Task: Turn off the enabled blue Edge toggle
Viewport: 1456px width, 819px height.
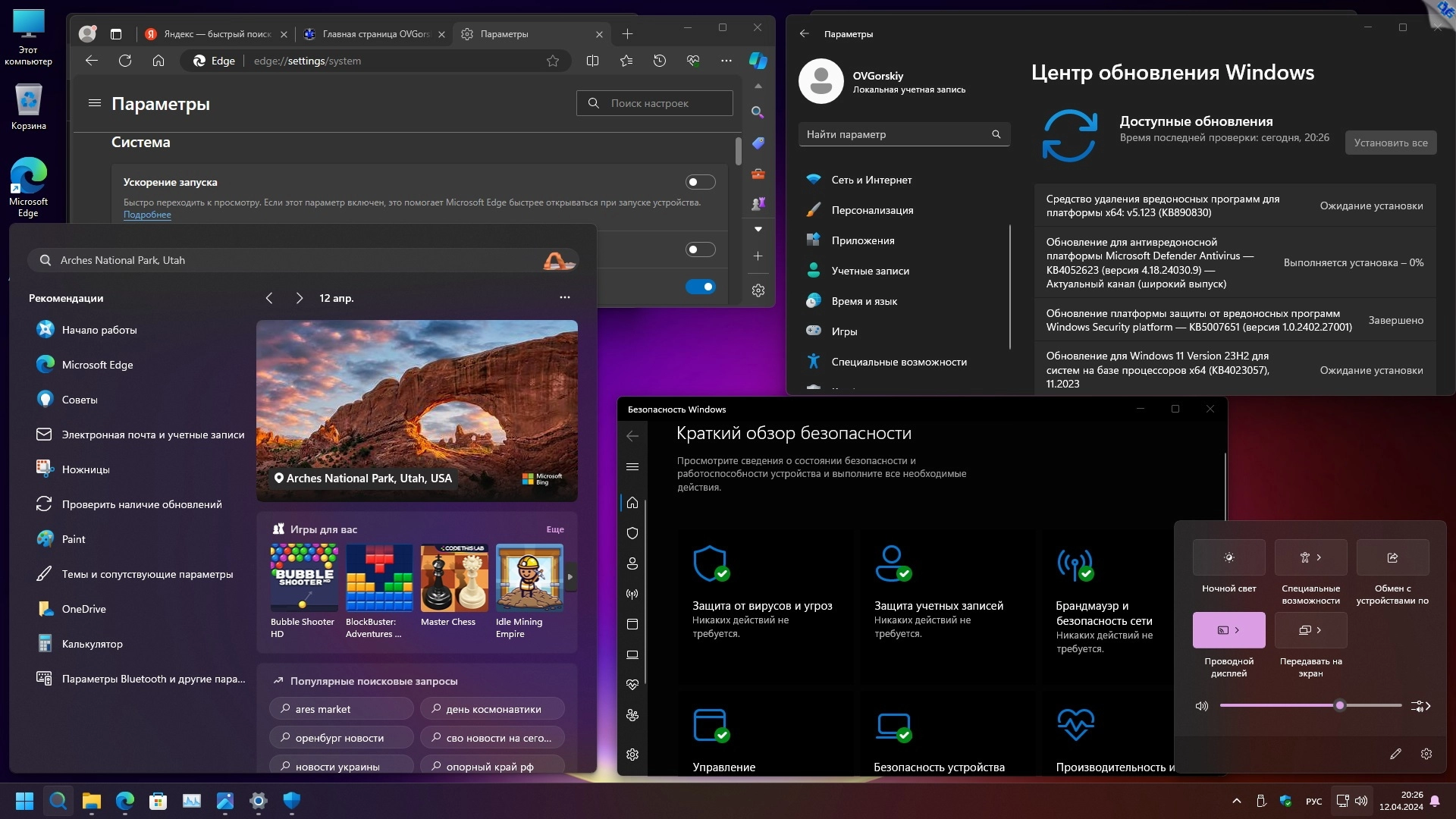Action: coord(700,287)
